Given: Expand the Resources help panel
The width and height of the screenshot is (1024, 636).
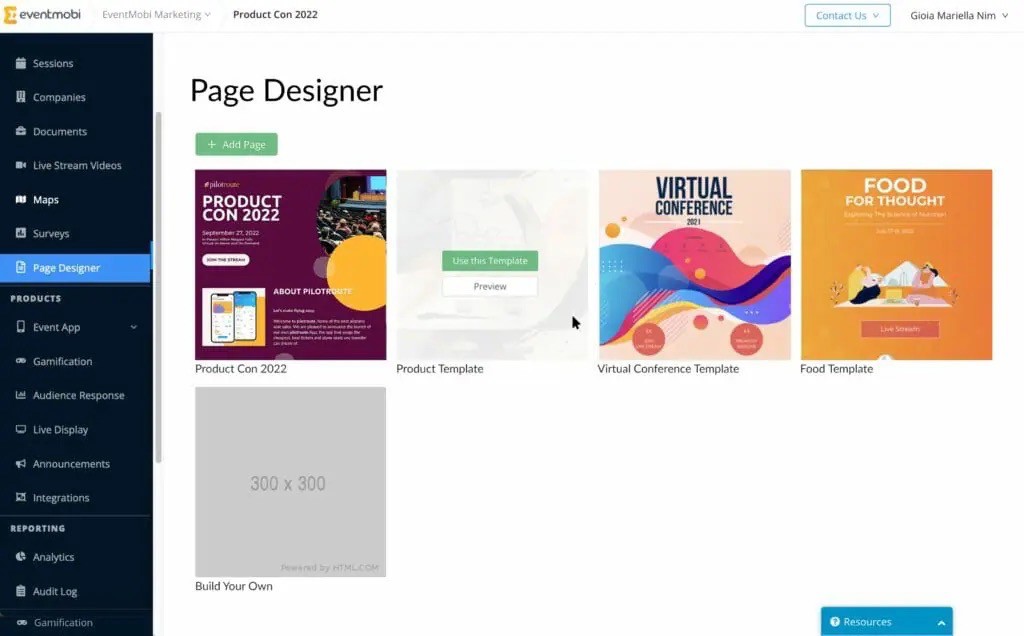Looking at the screenshot, I should pos(886,622).
